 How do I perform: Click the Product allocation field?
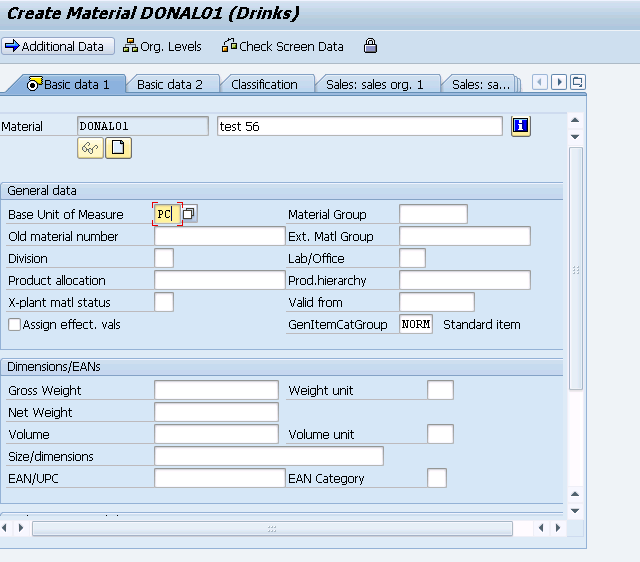tap(220, 280)
